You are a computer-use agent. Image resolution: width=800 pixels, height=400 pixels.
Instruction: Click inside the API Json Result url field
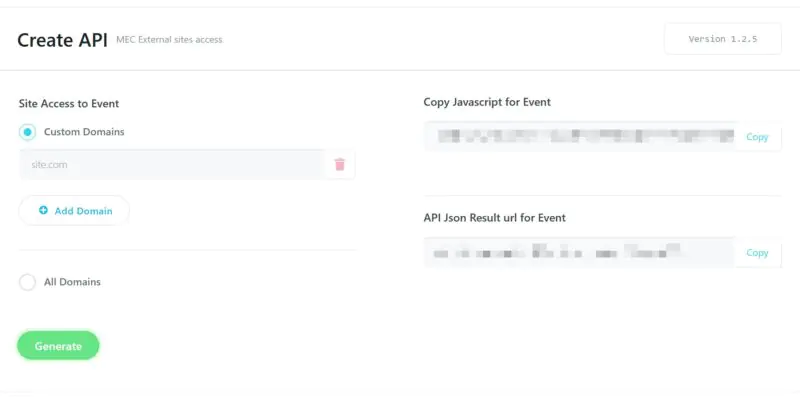(580, 253)
